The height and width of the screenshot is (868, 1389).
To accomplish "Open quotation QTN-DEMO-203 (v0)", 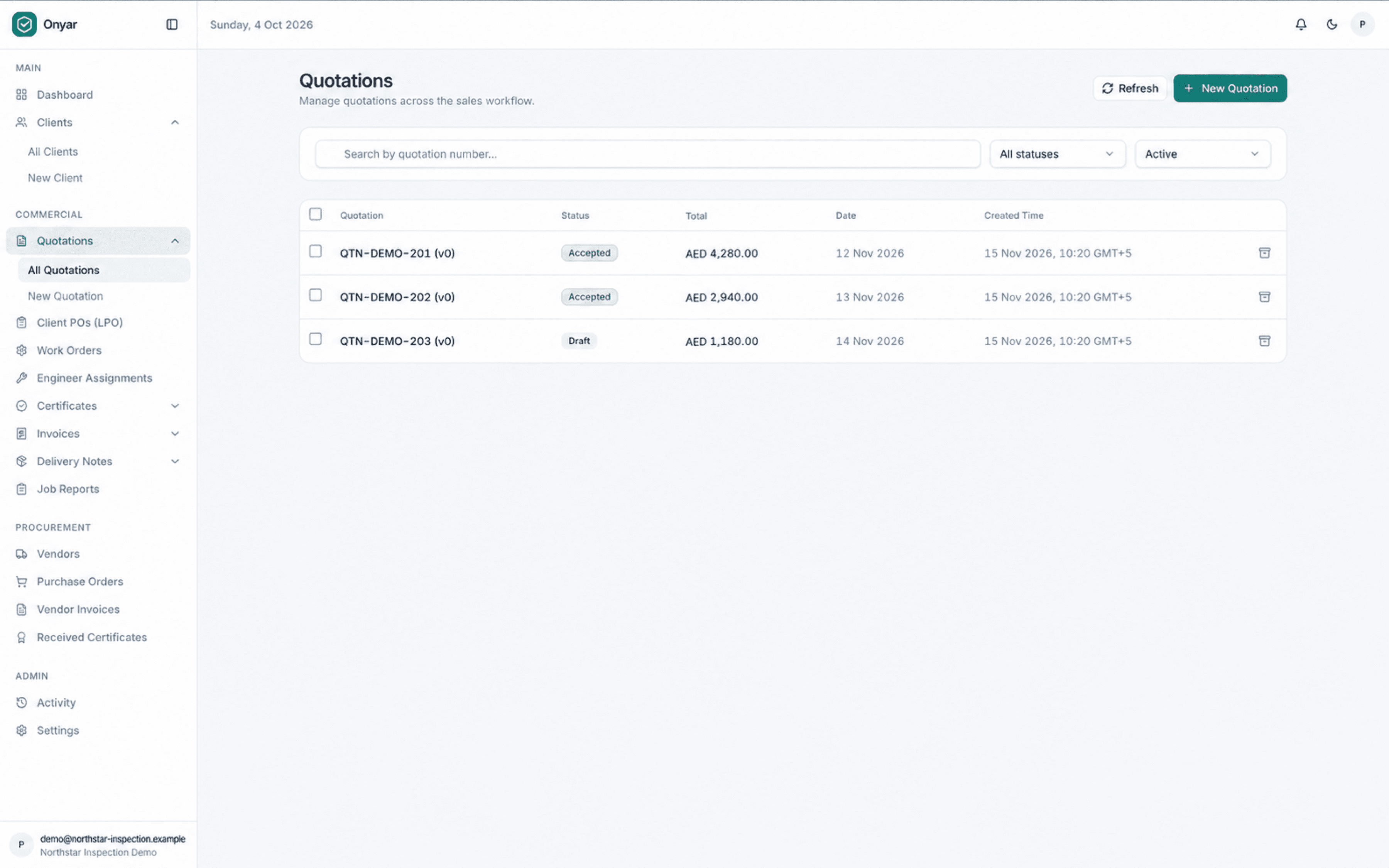I will [397, 341].
